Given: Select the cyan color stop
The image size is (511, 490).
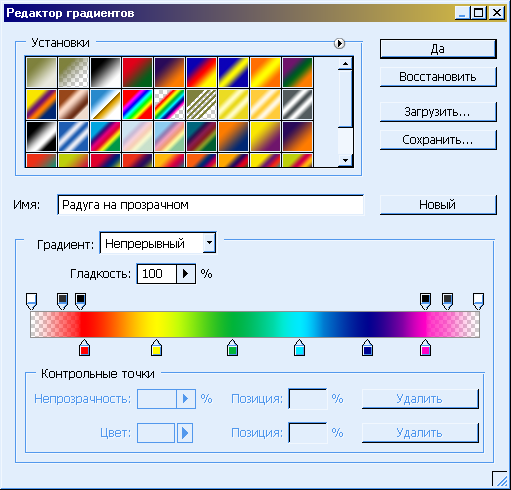Looking at the screenshot, I should click(x=299, y=348).
